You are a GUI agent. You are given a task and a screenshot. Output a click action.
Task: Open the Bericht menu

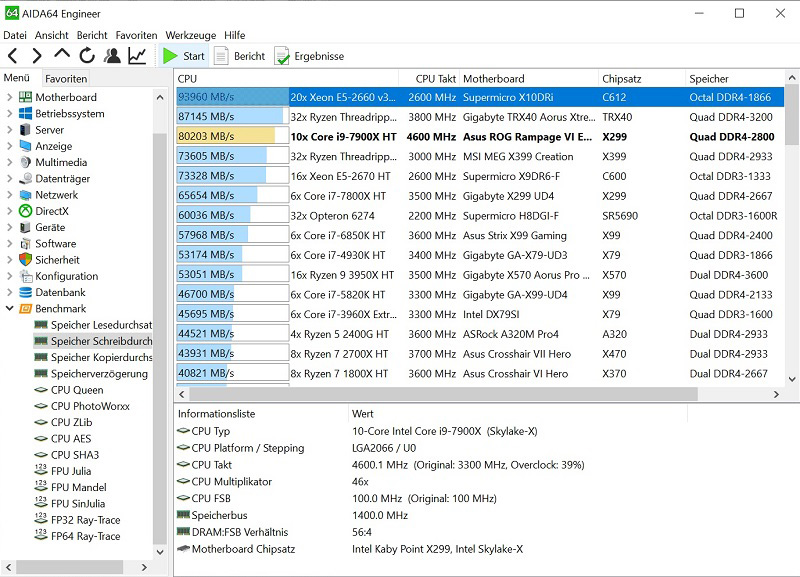tap(92, 35)
